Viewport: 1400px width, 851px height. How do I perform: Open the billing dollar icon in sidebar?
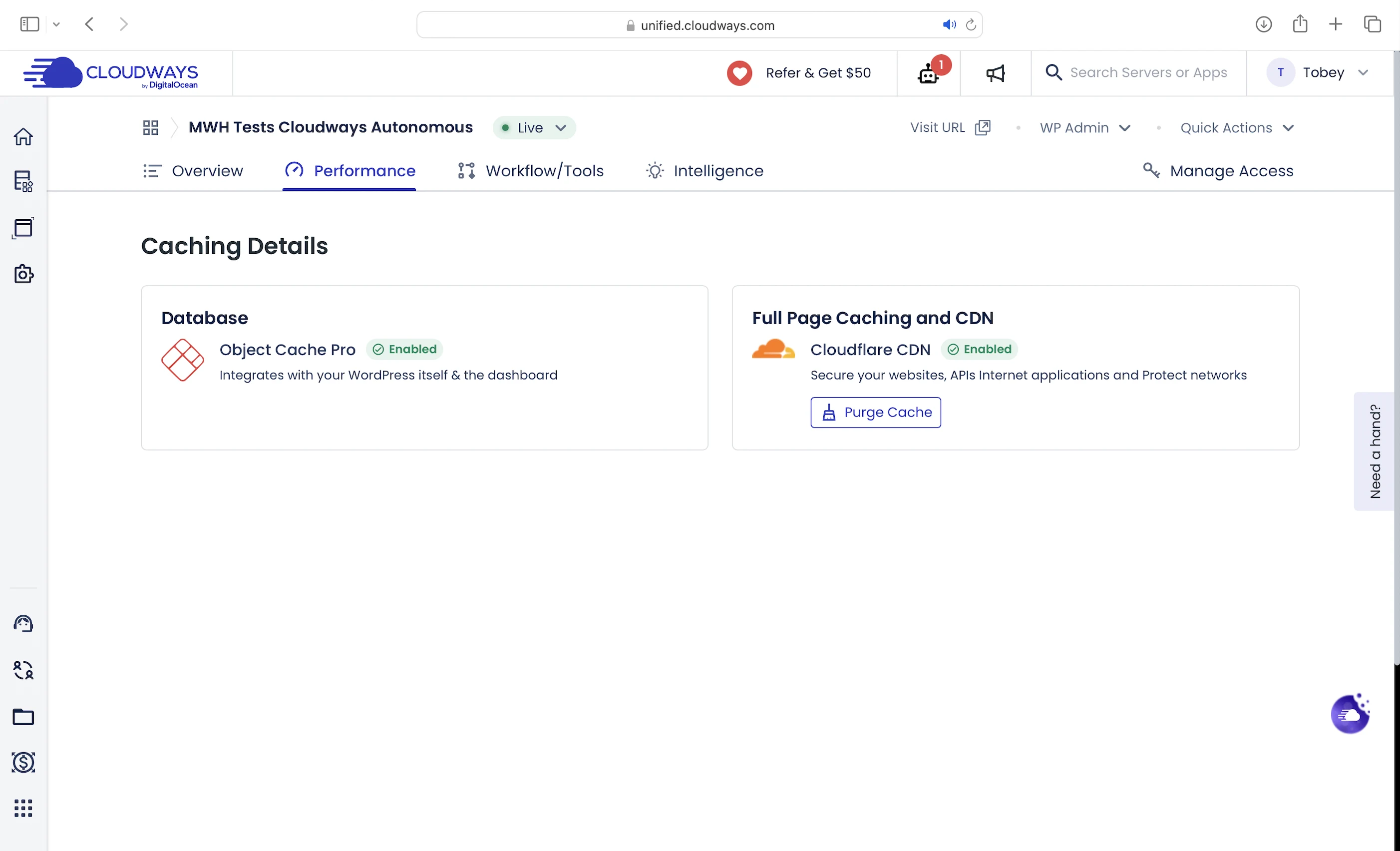23,762
